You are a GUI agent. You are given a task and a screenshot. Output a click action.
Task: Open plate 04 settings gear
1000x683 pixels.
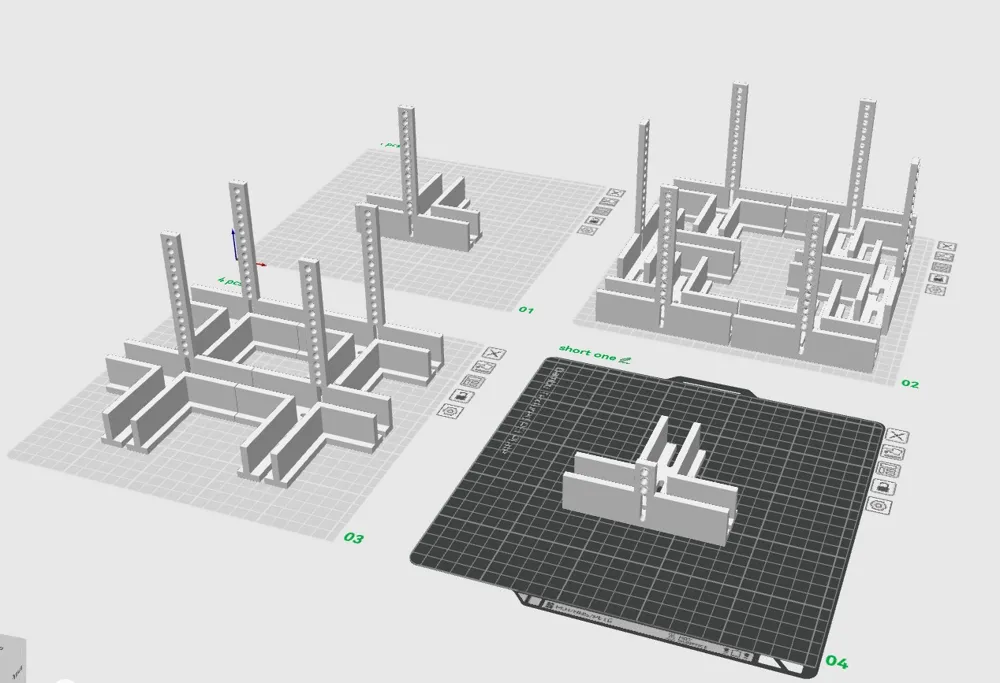pos(879,506)
